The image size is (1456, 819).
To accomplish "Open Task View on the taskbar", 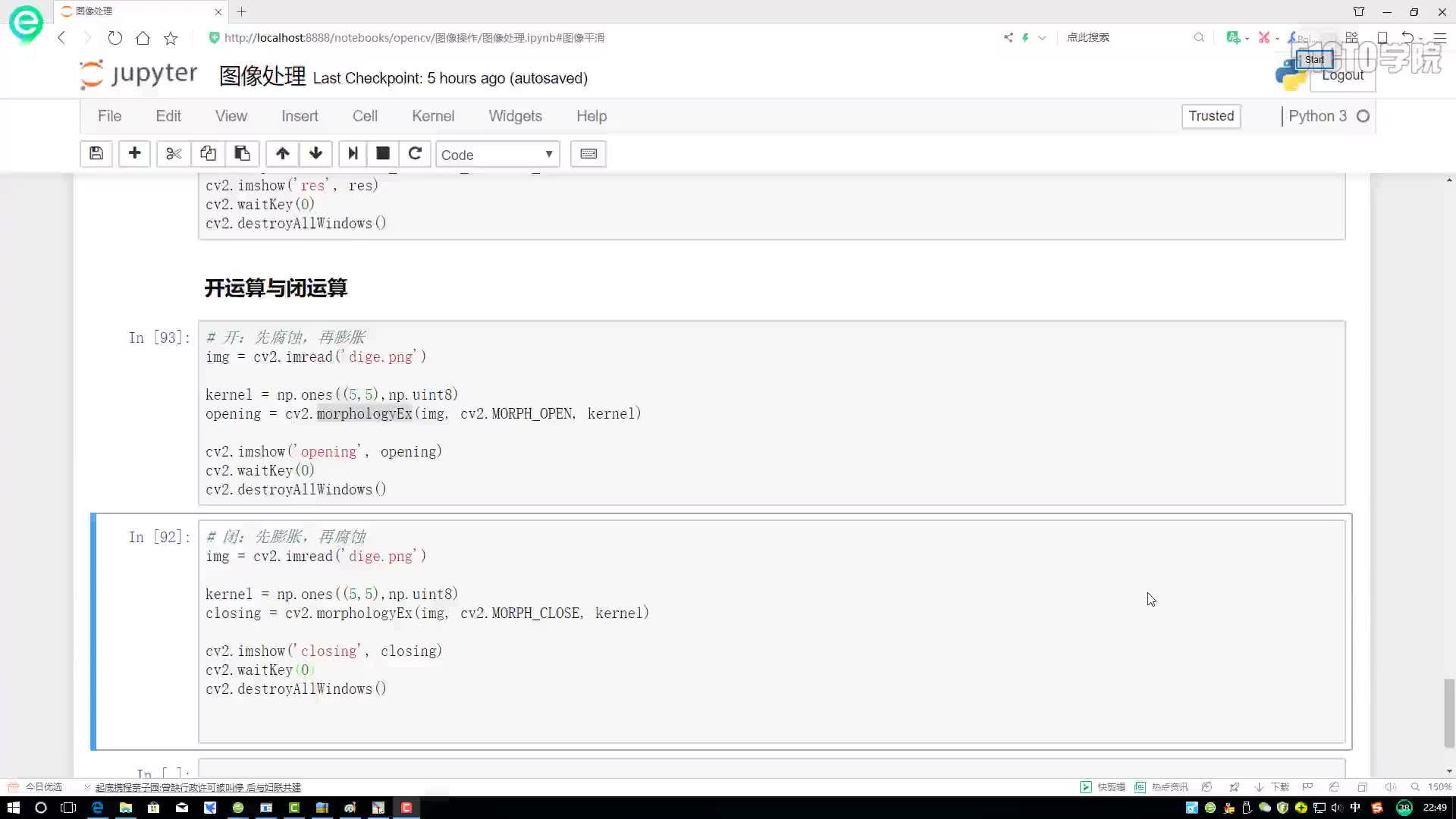I will (68, 808).
